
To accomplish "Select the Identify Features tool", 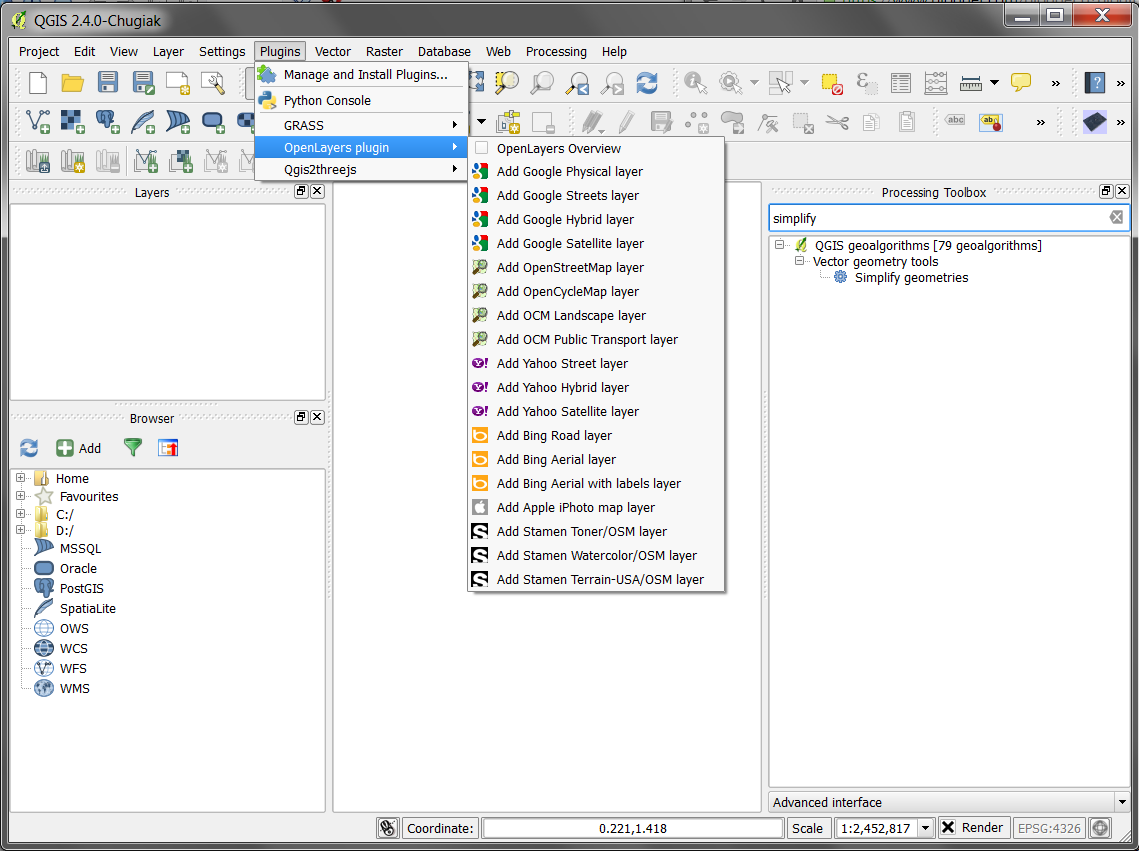I will pyautogui.click(x=695, y=83).
